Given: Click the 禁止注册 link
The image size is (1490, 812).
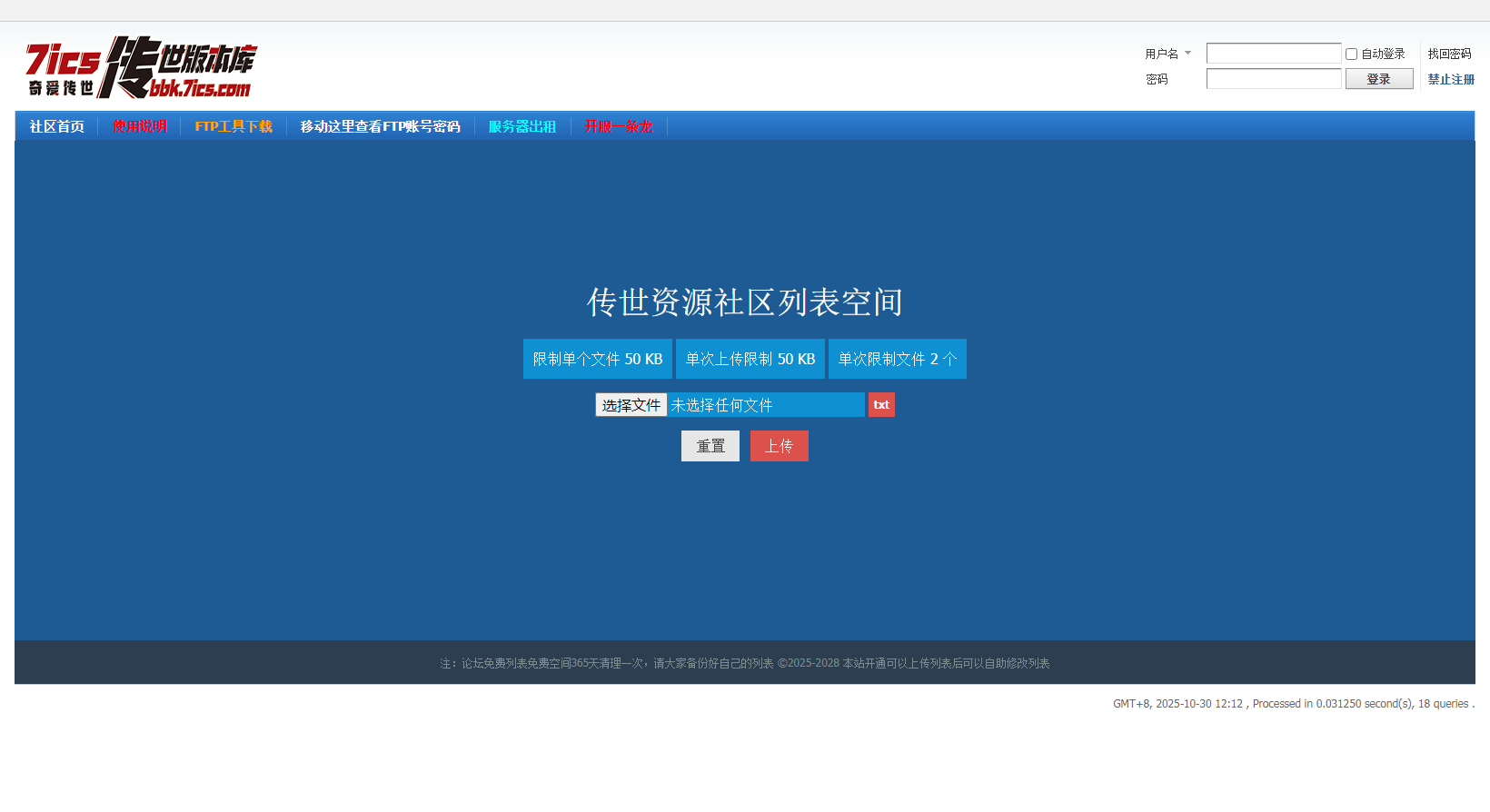Looking at the screenshot, I should tap(1451, 79).
